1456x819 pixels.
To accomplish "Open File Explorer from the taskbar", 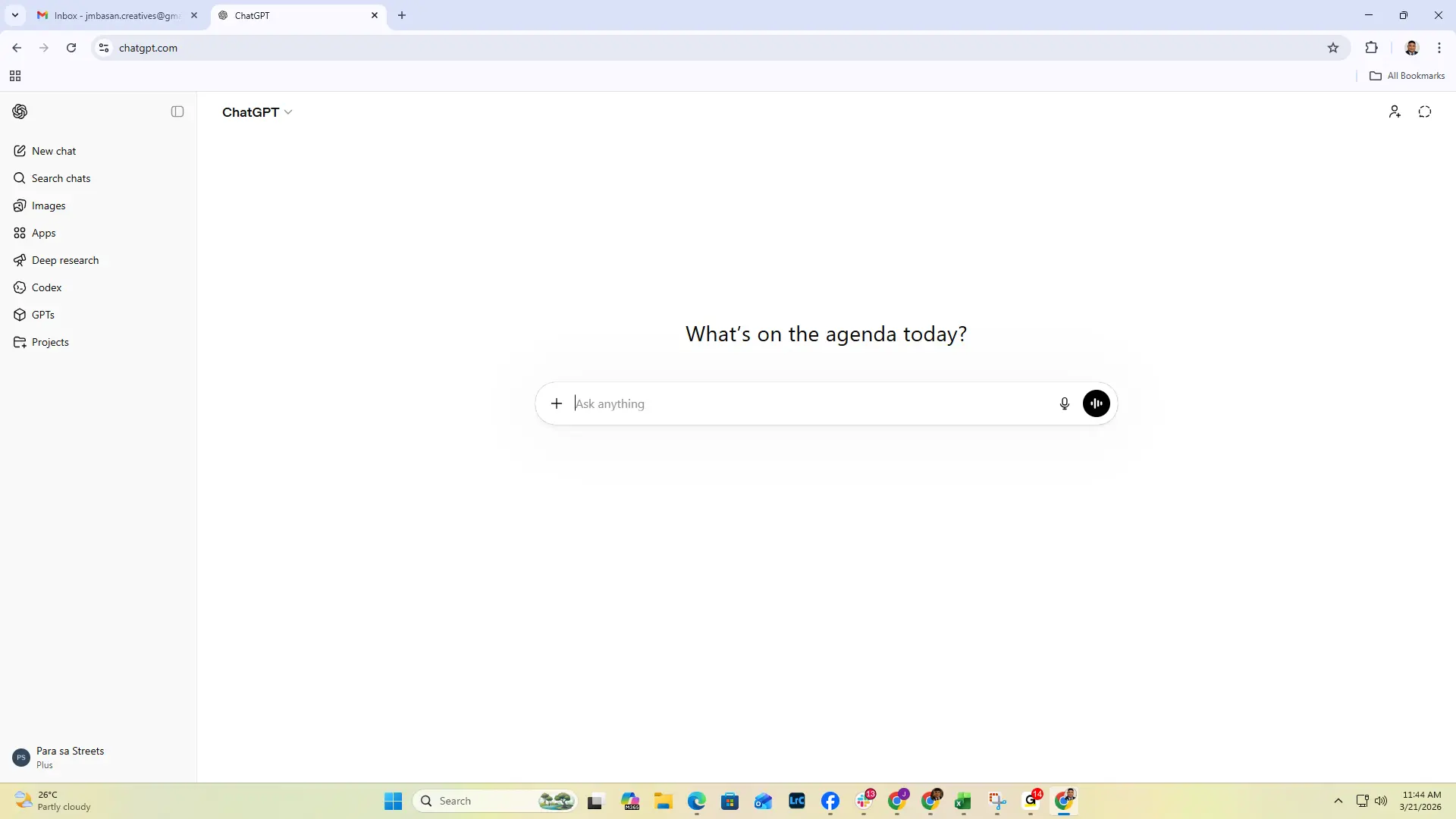I will [x=664, y=801].
